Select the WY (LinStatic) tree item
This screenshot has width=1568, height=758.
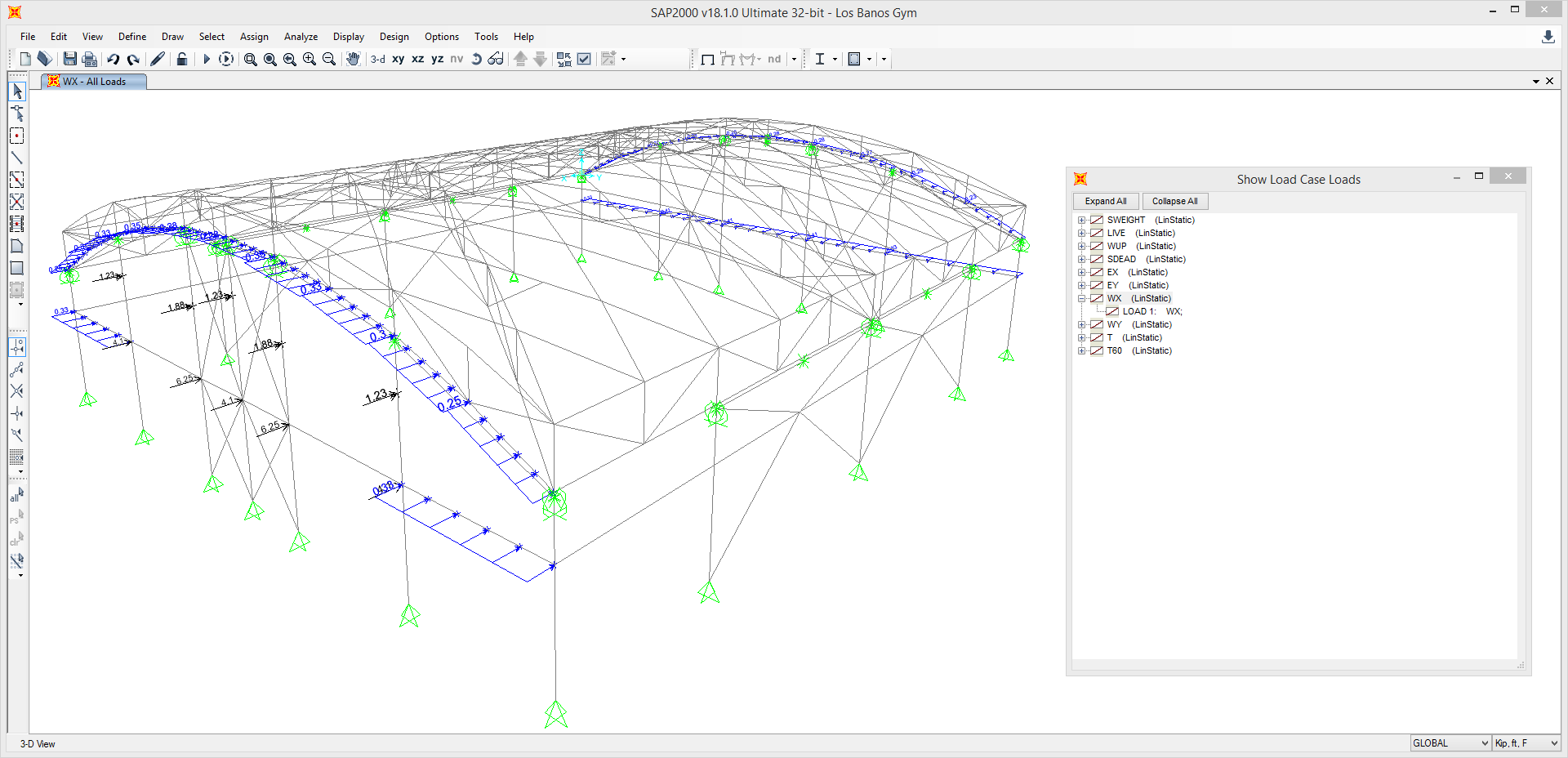[1138, 324]
